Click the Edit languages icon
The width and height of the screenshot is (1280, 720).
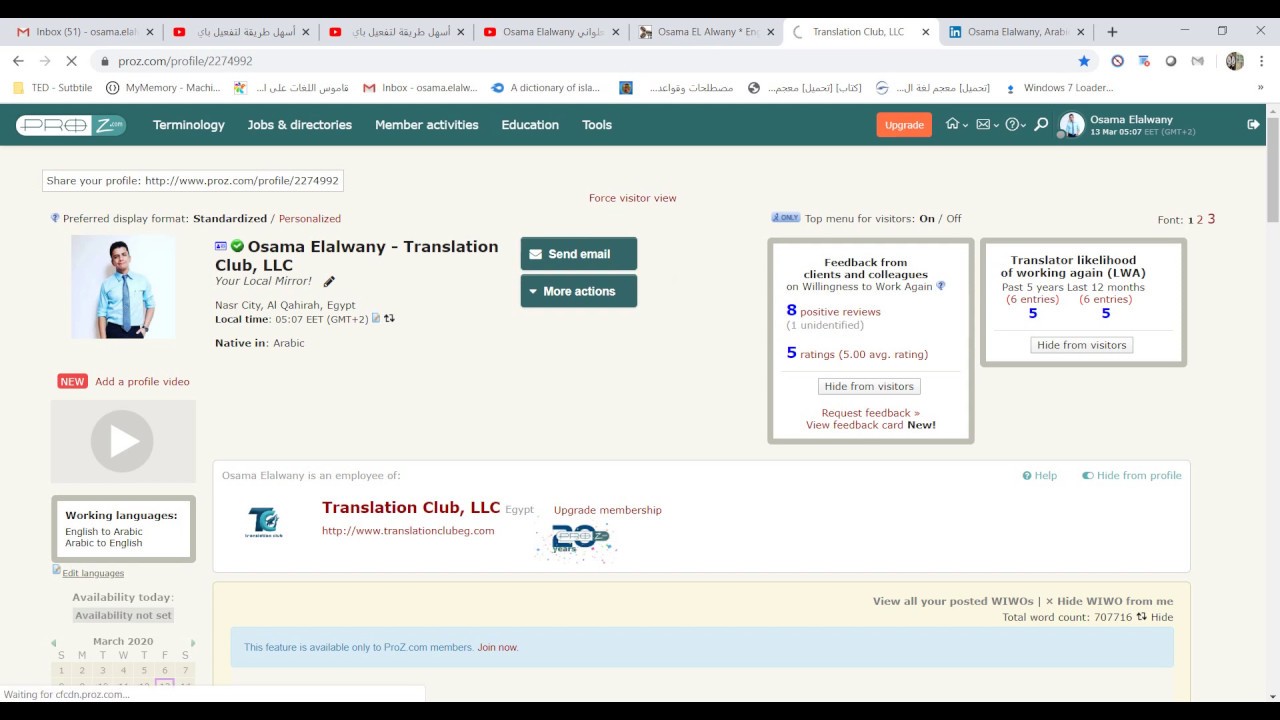point(57,570)
